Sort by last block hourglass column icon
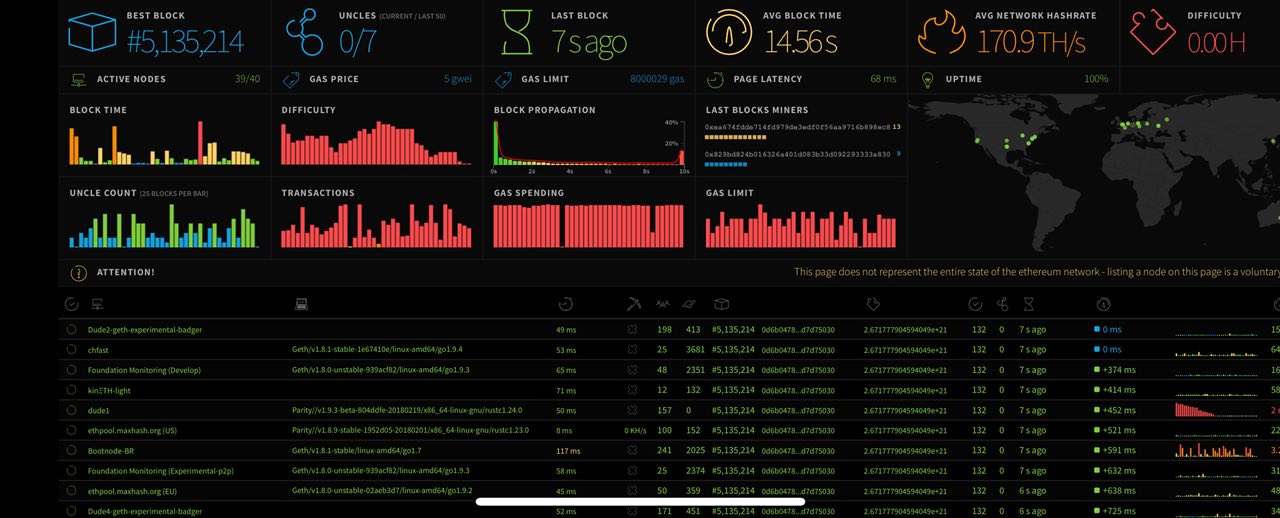The image size is (1280, 518). pos(1028,304)
